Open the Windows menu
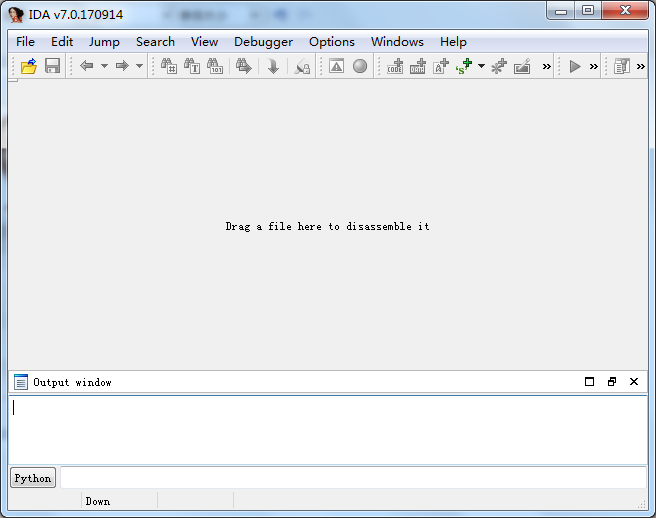The width and height of the screenshot is (656, 518). [397, 42]
